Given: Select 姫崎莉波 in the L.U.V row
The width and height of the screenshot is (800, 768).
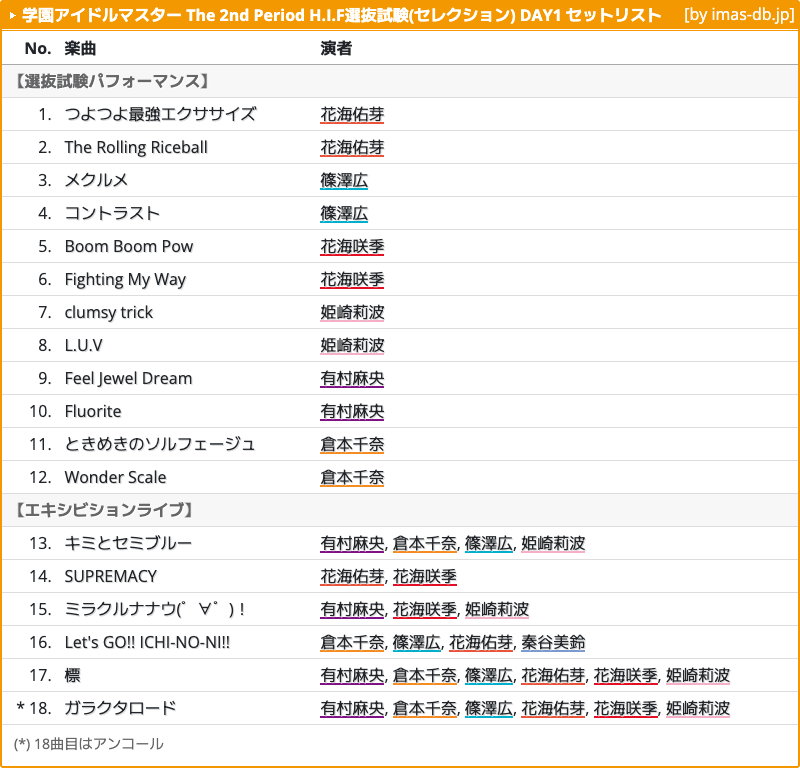Looking at the screenshot, I should point(352,345).
